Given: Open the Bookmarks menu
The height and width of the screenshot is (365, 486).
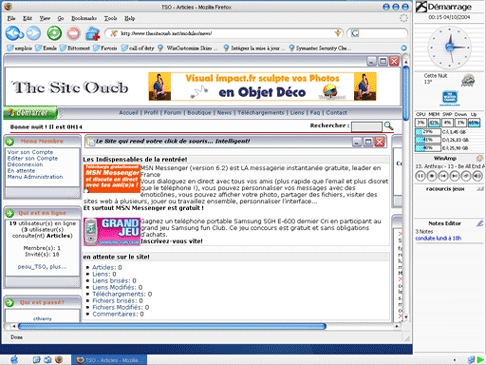Looking at the screenshot, I should [84, 18].
